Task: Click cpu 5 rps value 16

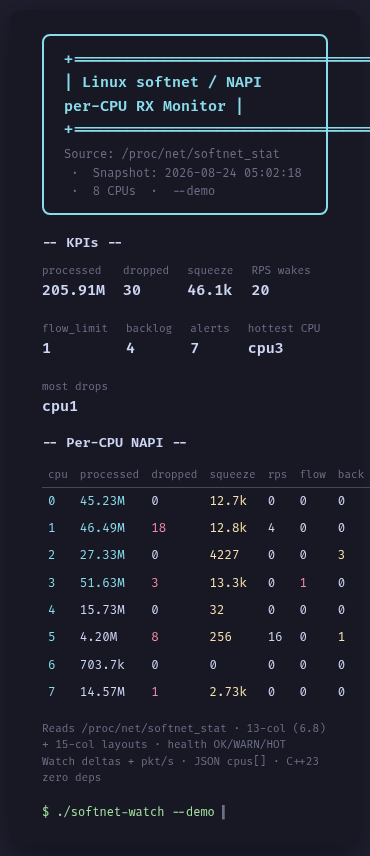Action: (275, 637)
